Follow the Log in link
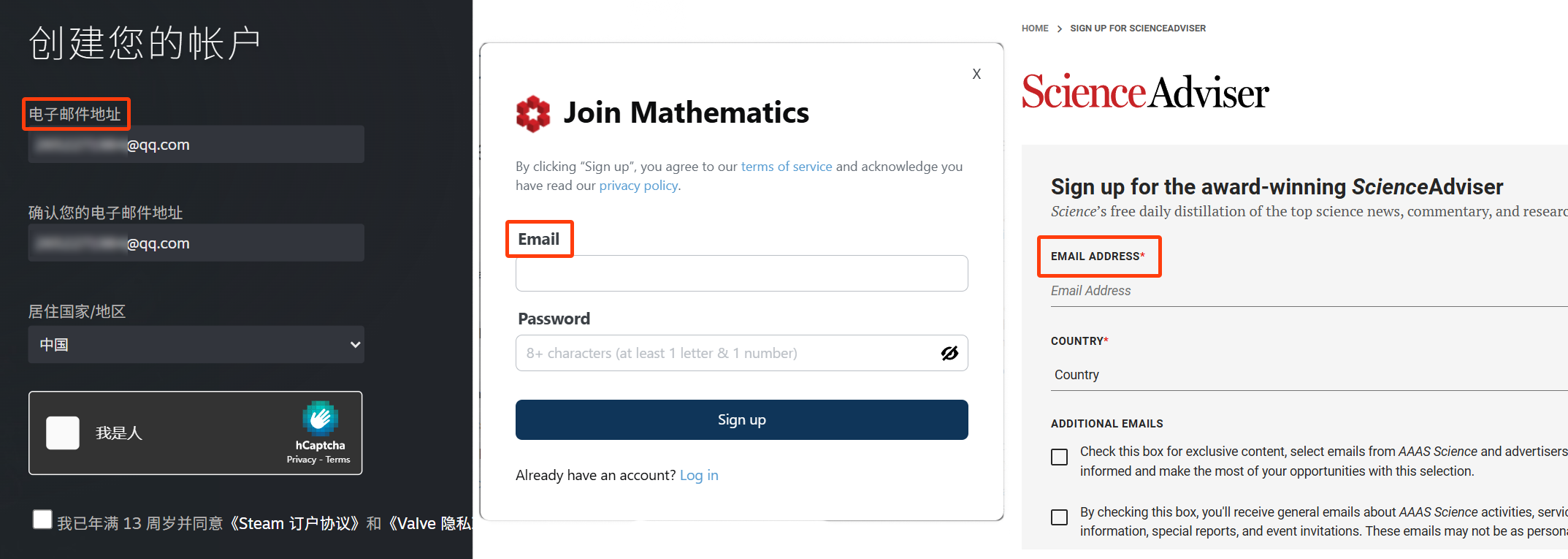The width and height of the screenshot is (1568, 559). (699, 476)
